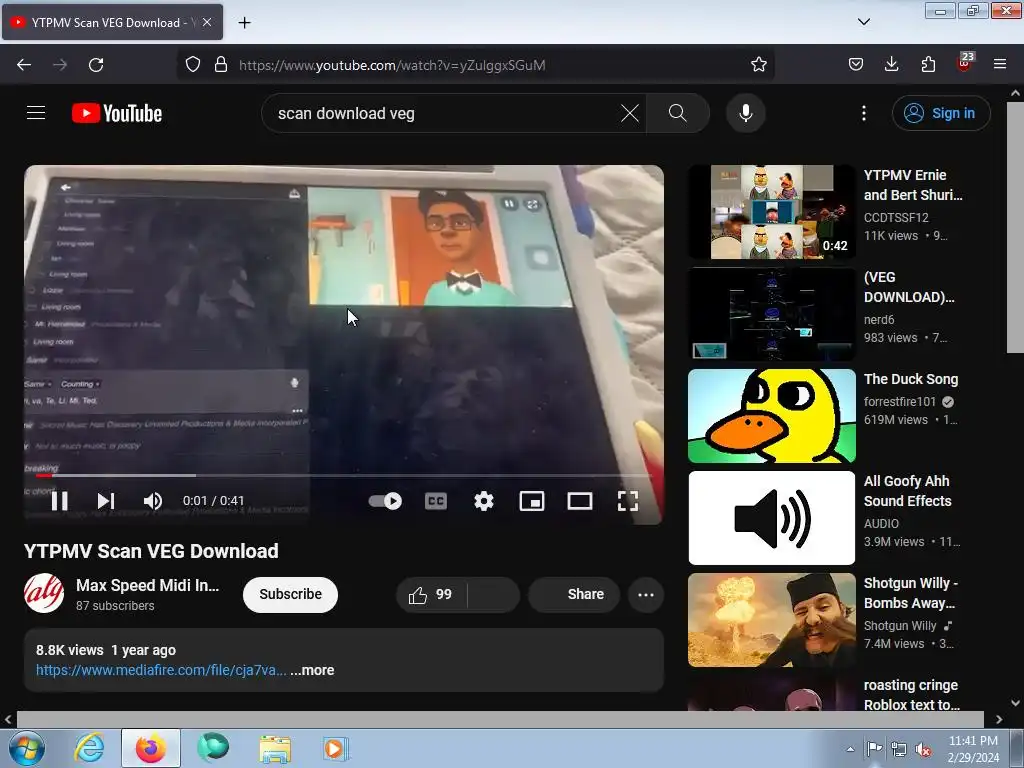The height and width of the screenshot is (768, 1024).
Task: Open YTPMV Ernie and Bert thumbnail
Action: click(x=771, y=212)
